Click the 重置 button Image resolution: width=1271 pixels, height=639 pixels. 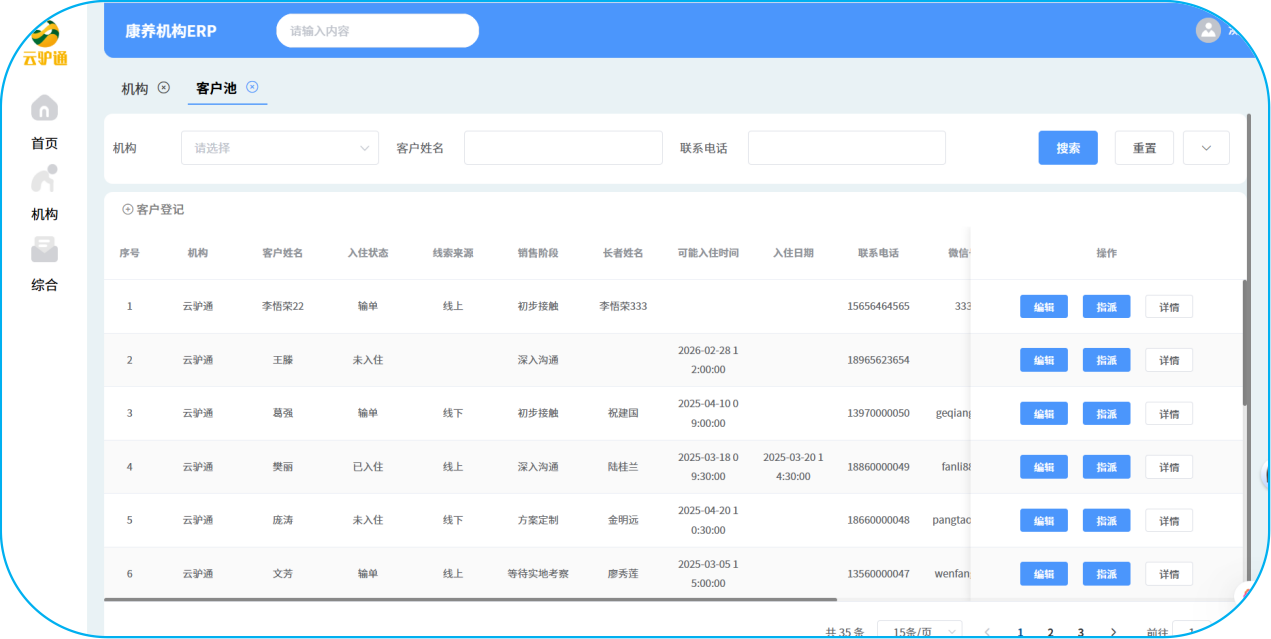pyautogui.click(x=1144, y=148)
